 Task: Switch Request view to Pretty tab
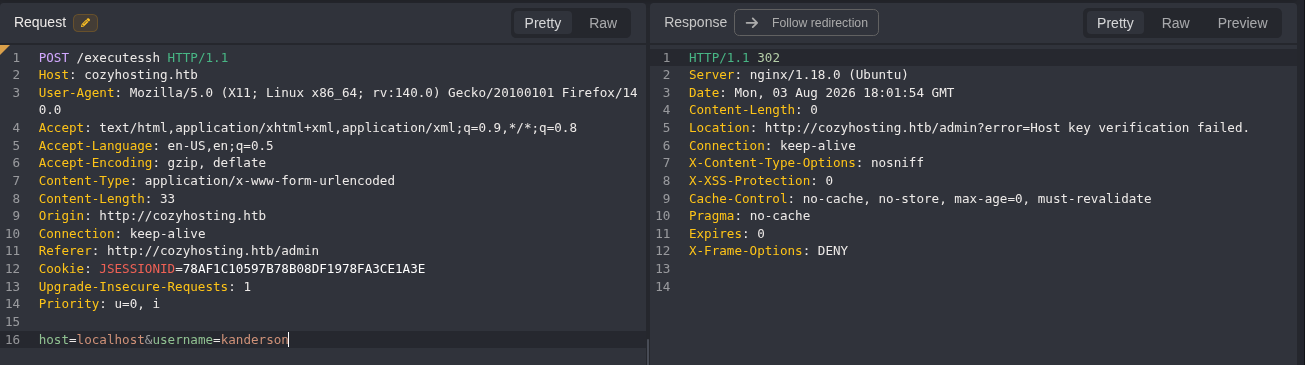[x=543, y=23]
